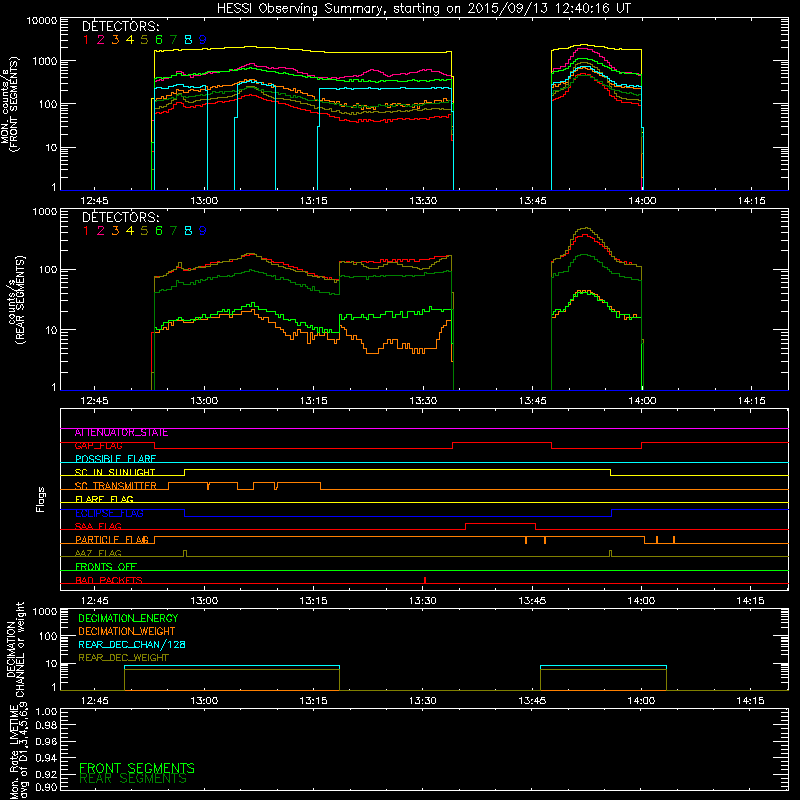This screenshot has height=800, width=800.
Task: Click 14:00 time tick under the Flags panel
Action: (642, 601)
